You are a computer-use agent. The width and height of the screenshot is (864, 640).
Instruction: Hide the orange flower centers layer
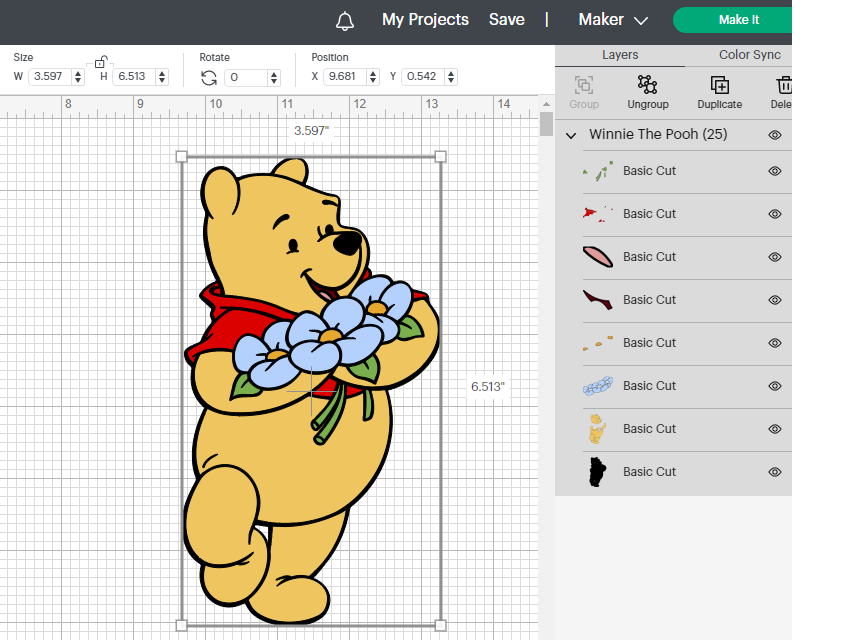pyautogui.click(x=775, y=343)
